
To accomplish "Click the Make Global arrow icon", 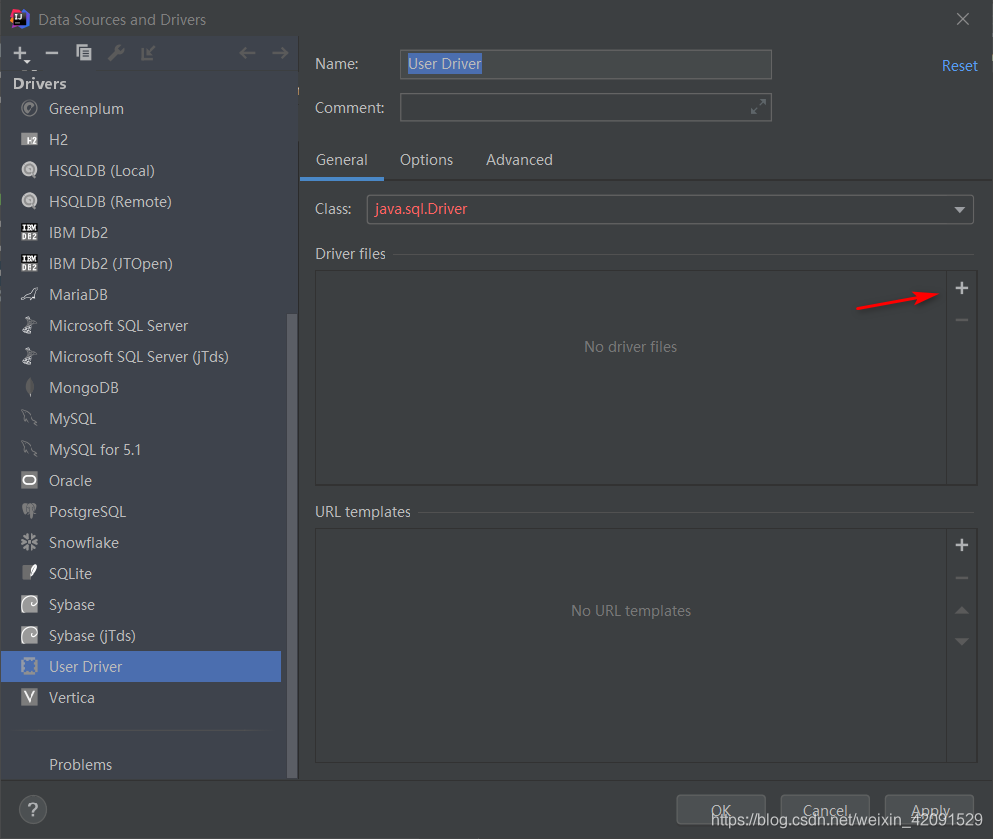I will (148, 53).
